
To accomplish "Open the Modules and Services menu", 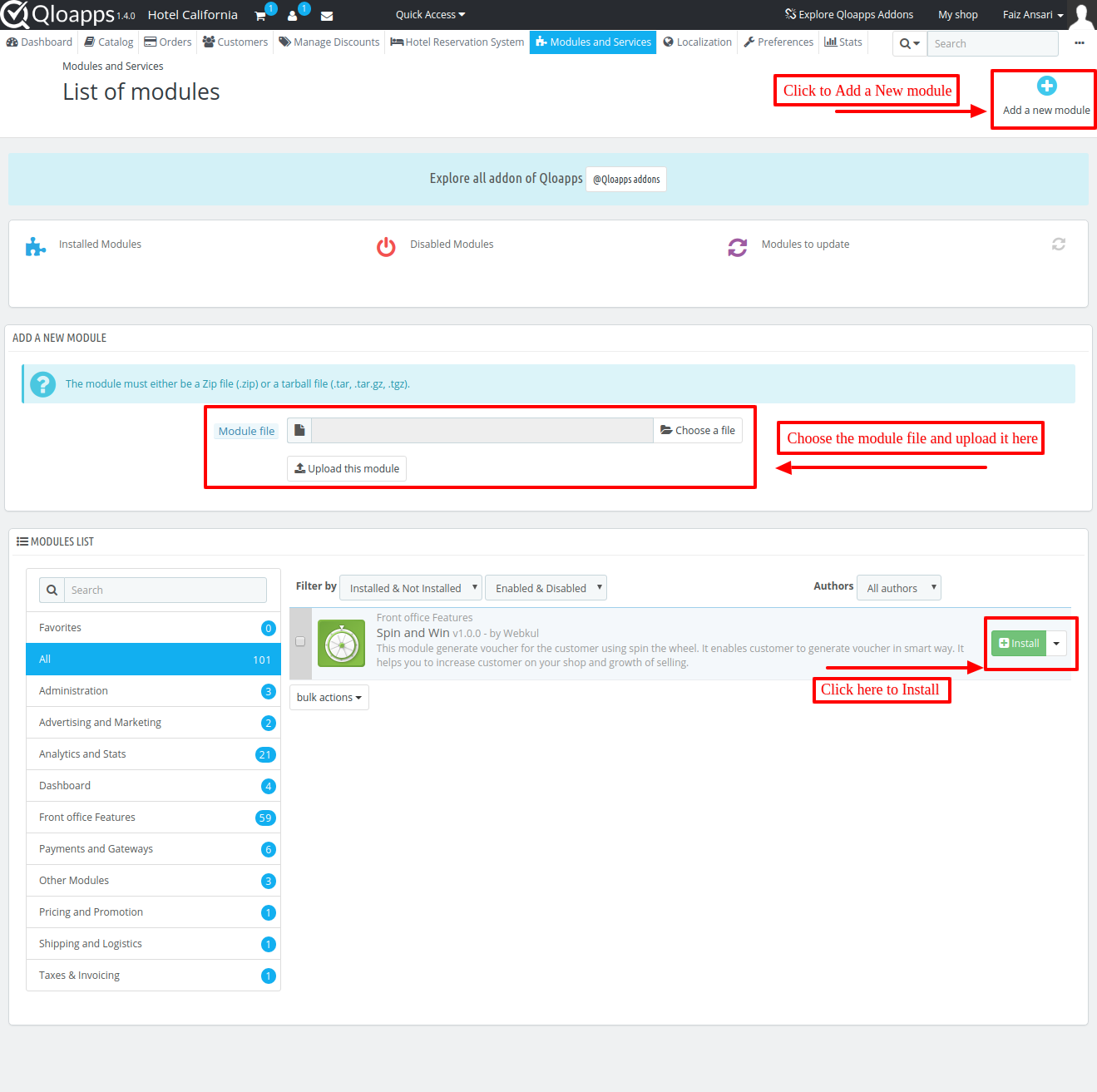I will [x=593, y=42].
